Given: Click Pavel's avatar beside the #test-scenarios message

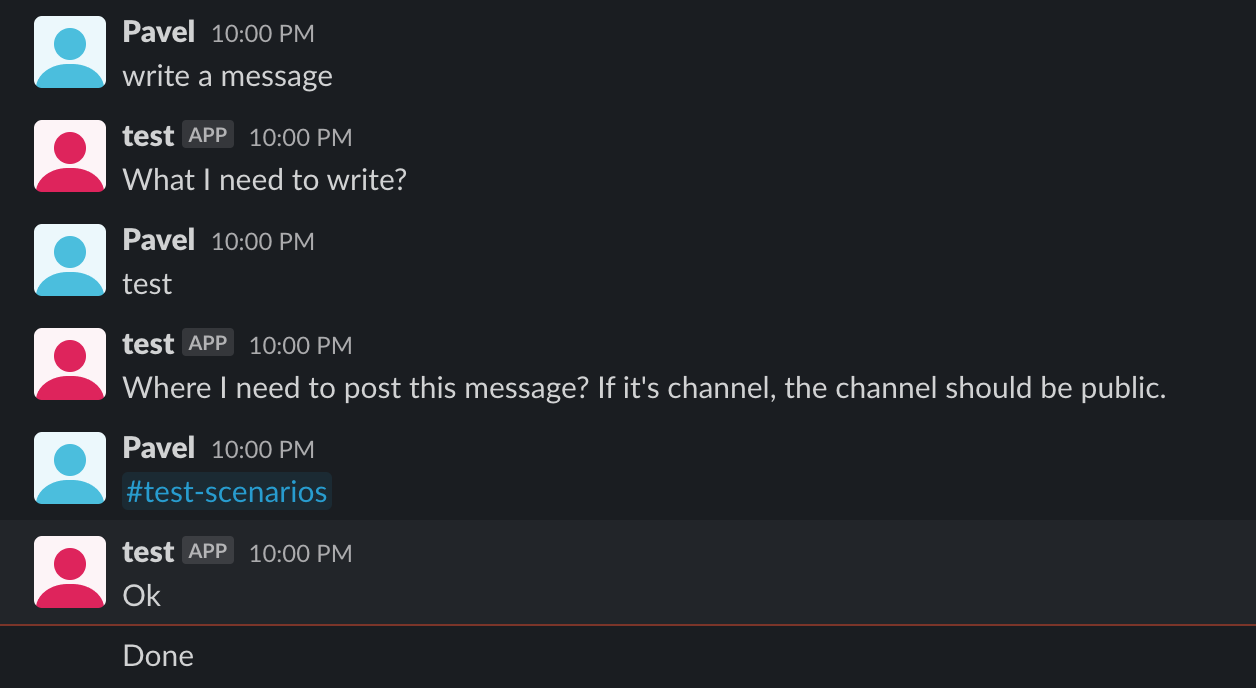Looking at the screenshot, I should 70,468.
